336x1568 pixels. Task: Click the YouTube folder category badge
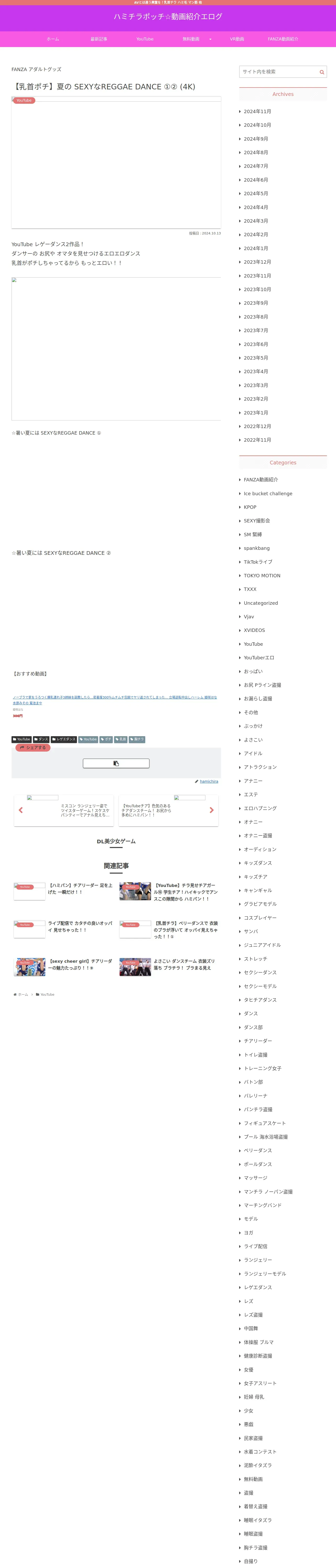(x=21, y=739)
